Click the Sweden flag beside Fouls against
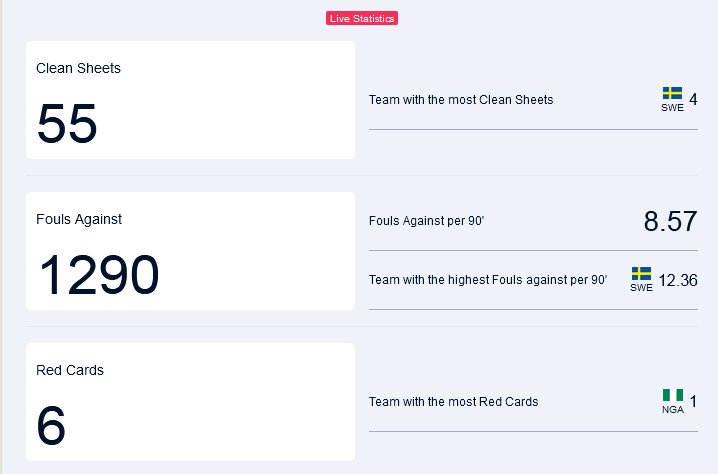 pos(641,273)
